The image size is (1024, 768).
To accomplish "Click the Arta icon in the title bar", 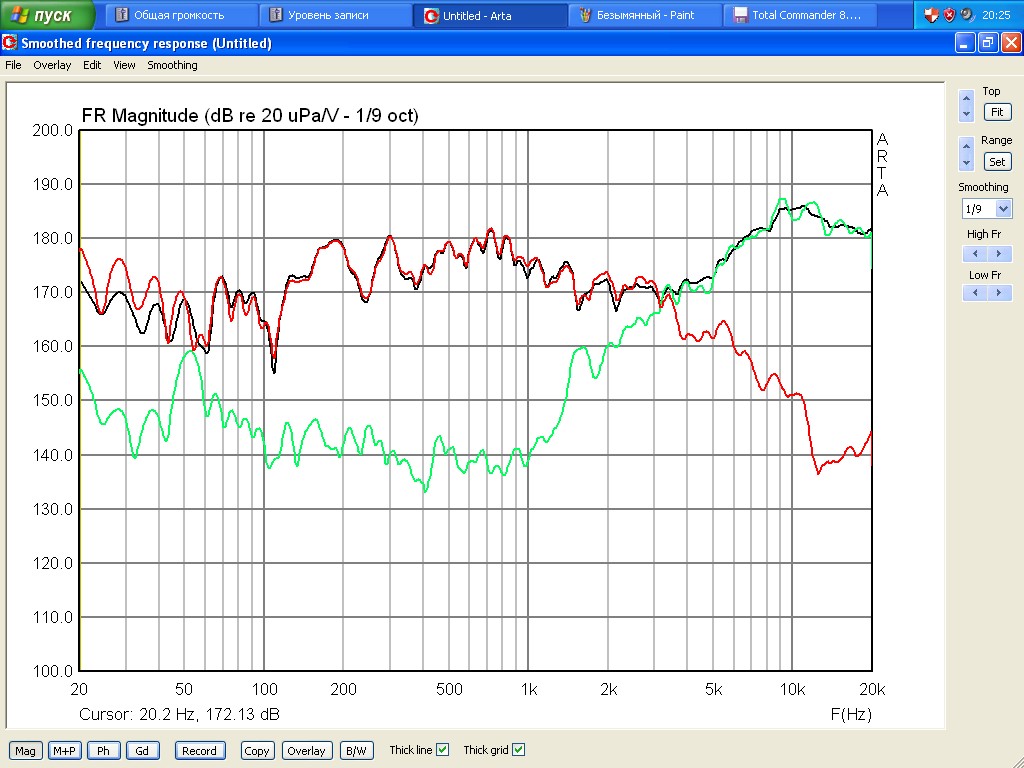I will [x=9, y=43].
